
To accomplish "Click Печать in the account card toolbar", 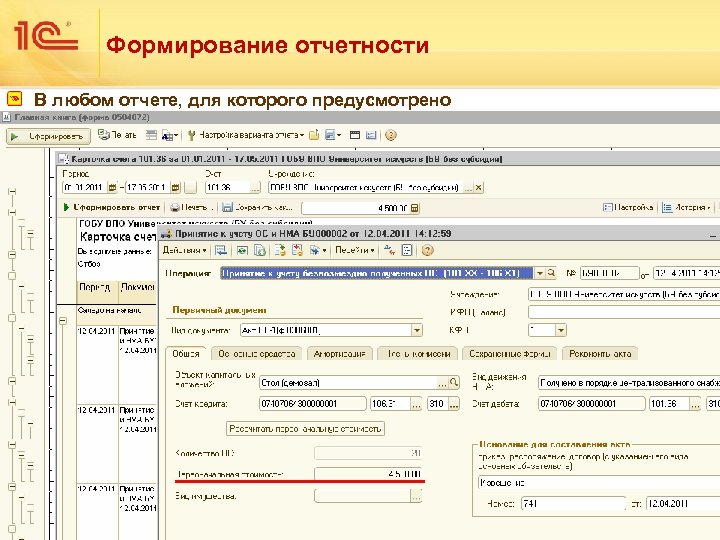I will 189,208.
